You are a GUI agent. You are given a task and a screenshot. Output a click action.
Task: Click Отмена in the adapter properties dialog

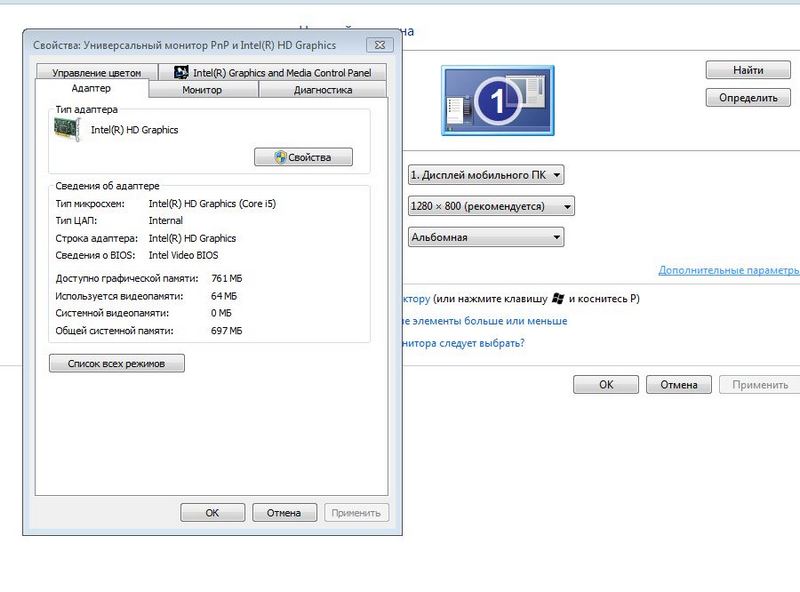pos(277,512)
